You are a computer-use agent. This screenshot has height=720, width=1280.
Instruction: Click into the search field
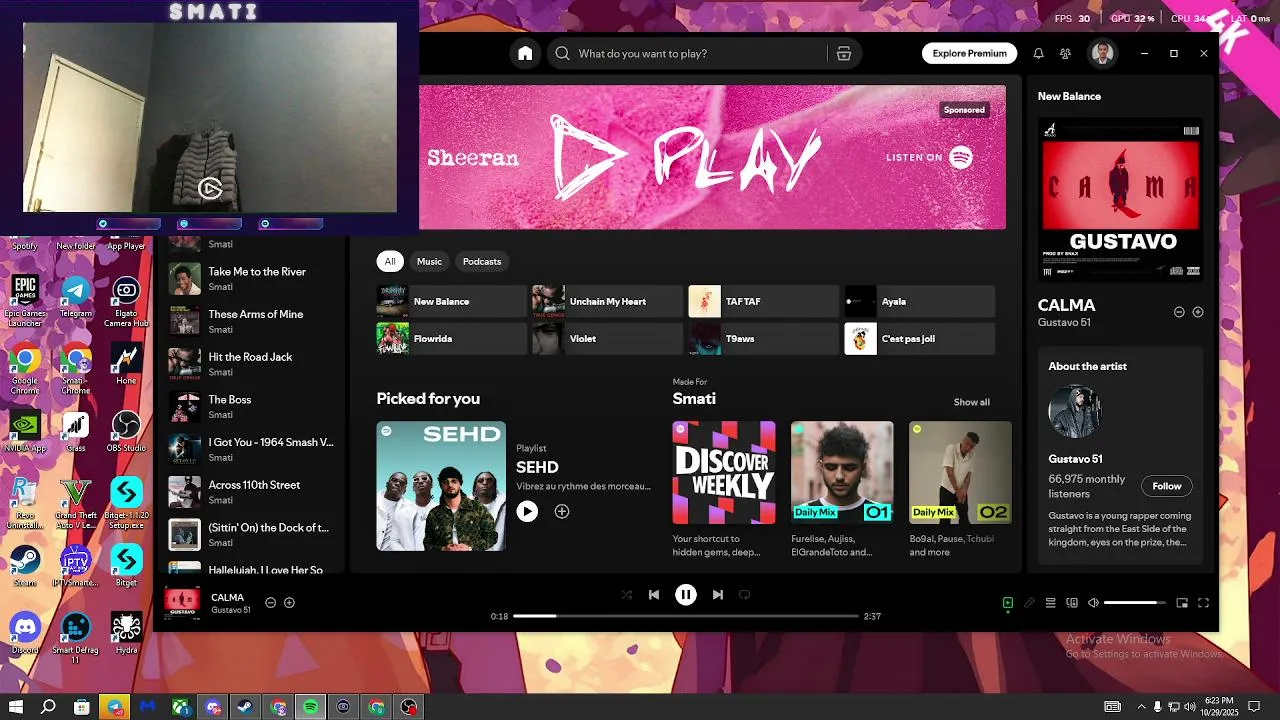(700, 54)
